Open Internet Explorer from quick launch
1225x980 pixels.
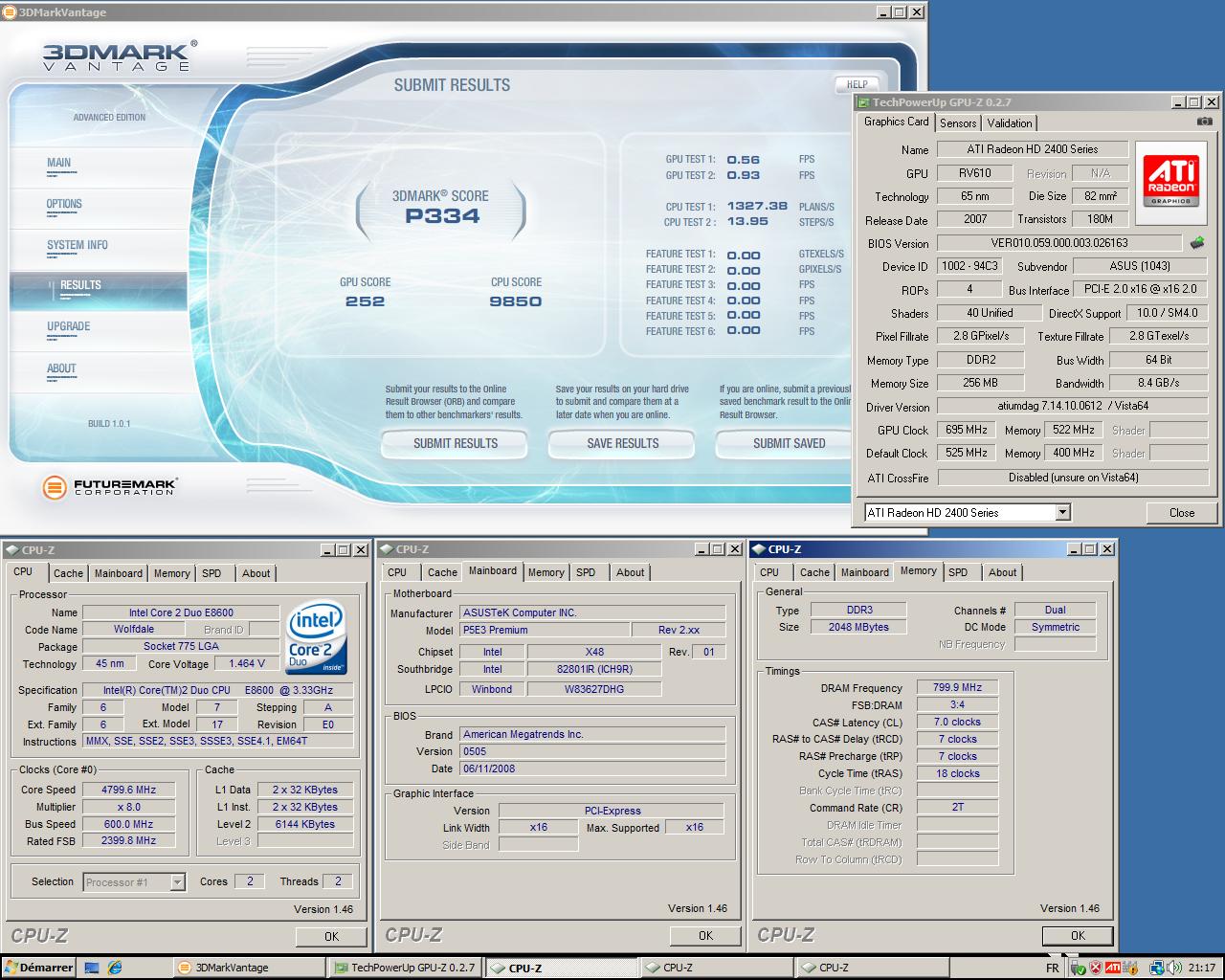coord(115,968)
